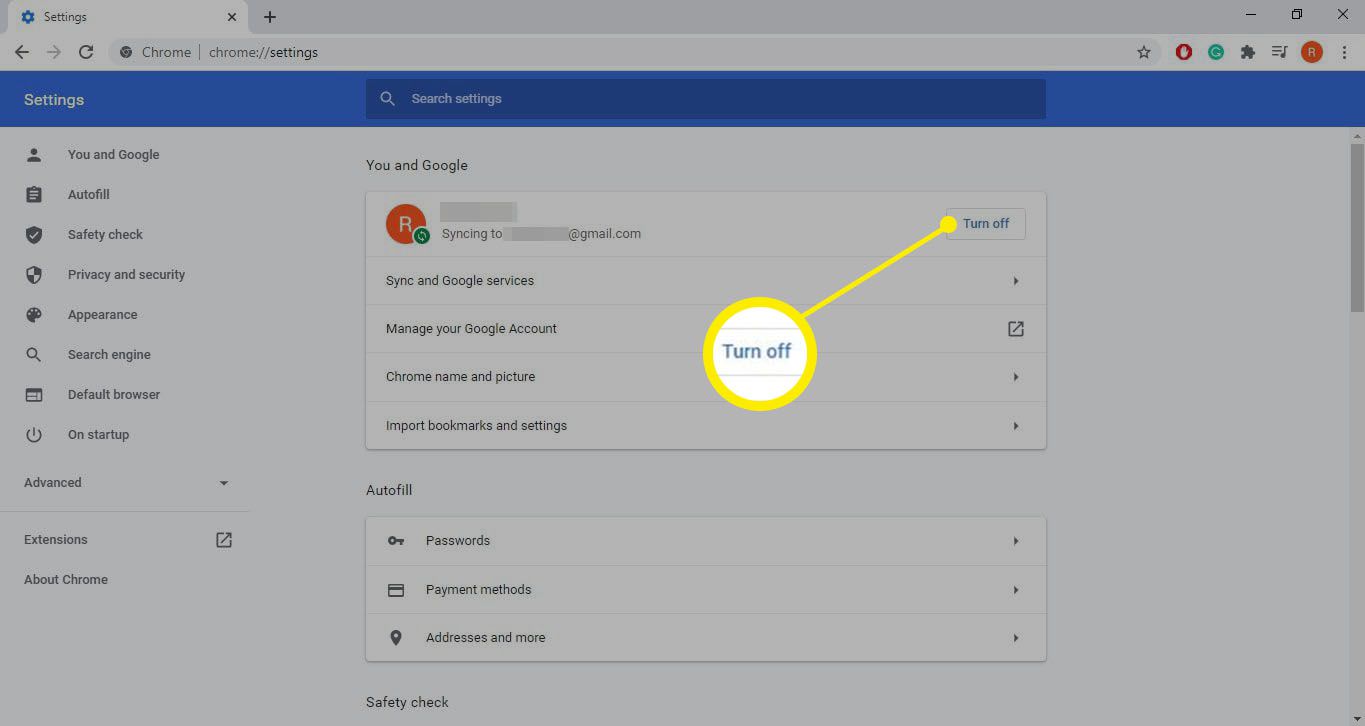Open the Chrome three-dot menu
The image size is (1365, 726).
[x=1344, y=52]
